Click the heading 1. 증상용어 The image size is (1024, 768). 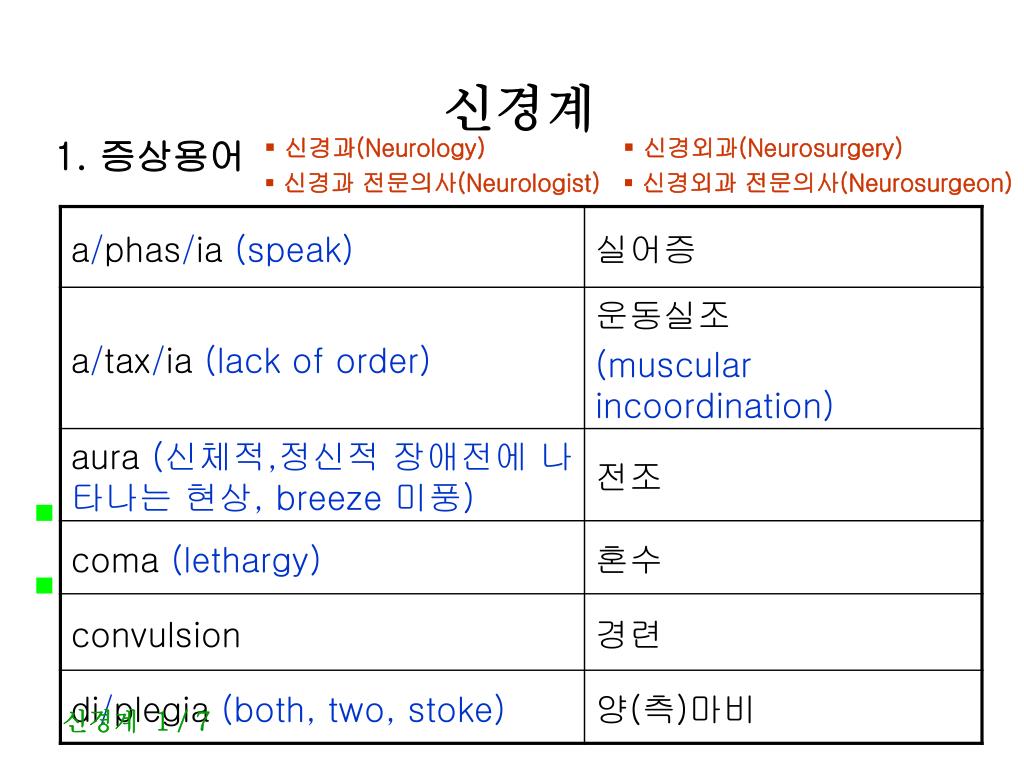150,158
